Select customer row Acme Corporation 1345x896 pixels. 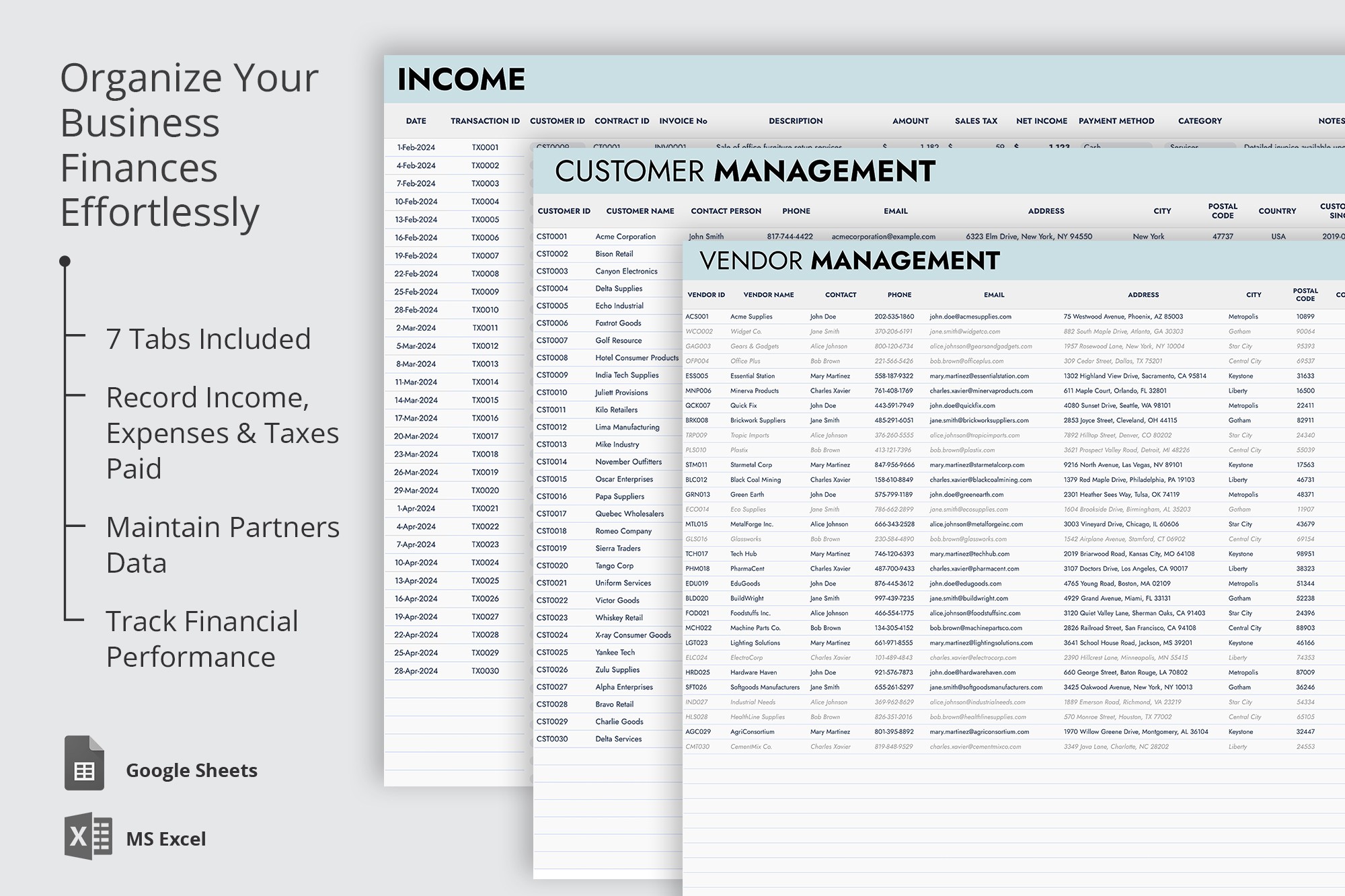627,237
